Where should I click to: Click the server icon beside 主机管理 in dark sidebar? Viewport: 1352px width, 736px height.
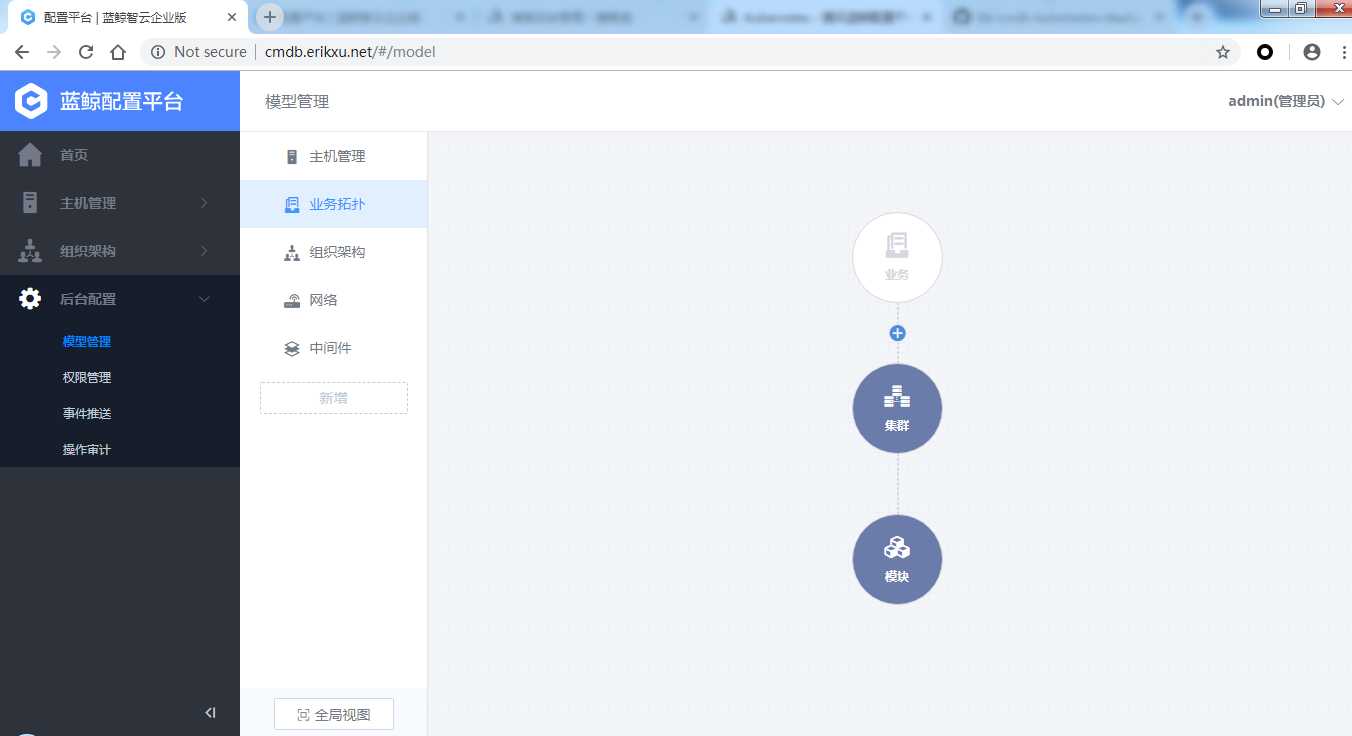point(30,203)
